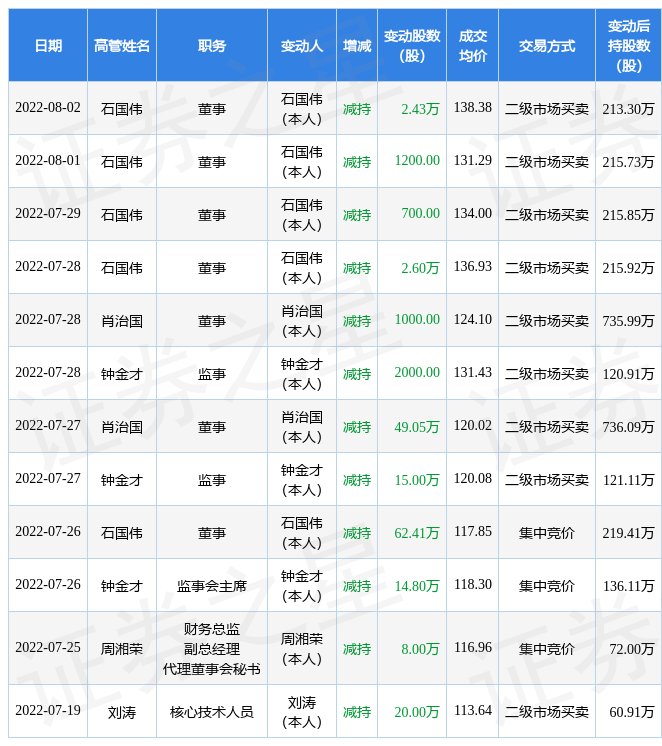Select the 核心技术人员 position cell
Screen dimensions: 662x746
212,712
